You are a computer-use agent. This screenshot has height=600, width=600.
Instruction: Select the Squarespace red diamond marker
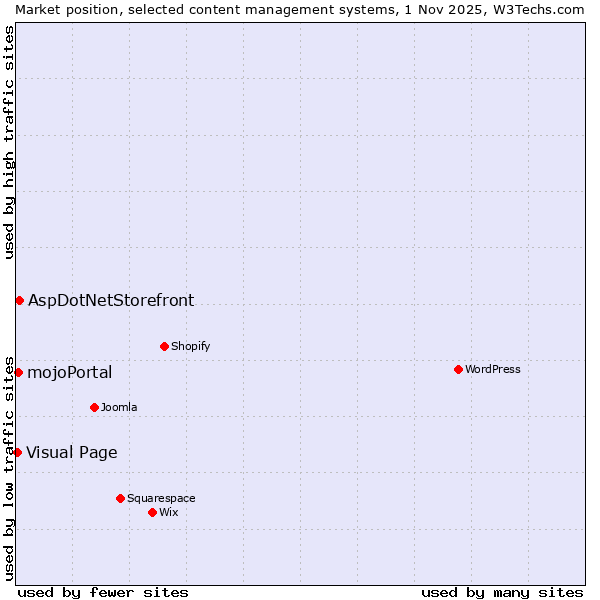(120, 498)
